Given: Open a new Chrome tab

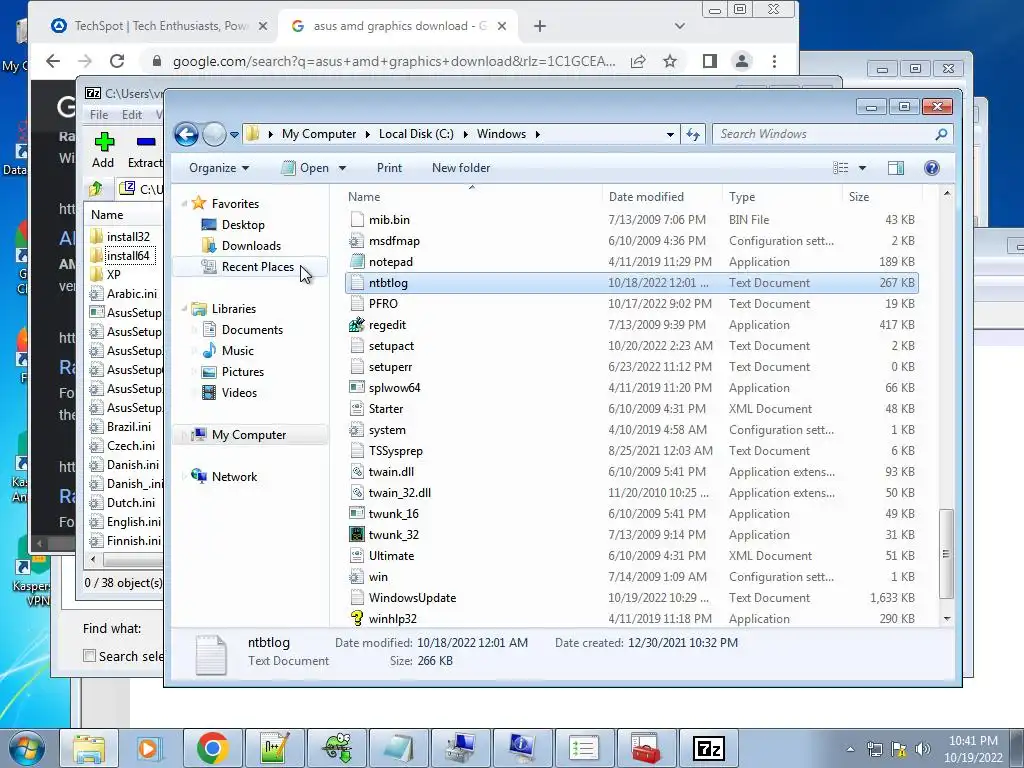Looking at the screenshot, I should (x=539, y=26).
